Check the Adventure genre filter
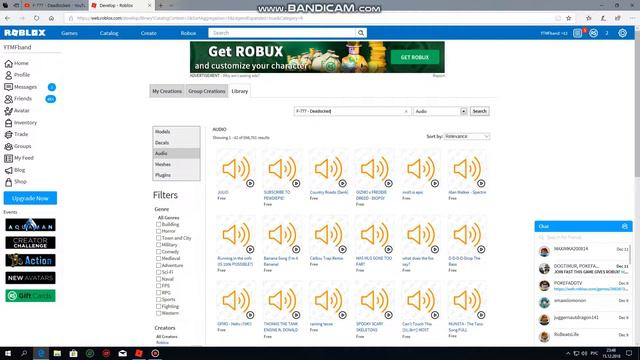Viewport: 640px width, 360px height. click(x=158, y=265)
